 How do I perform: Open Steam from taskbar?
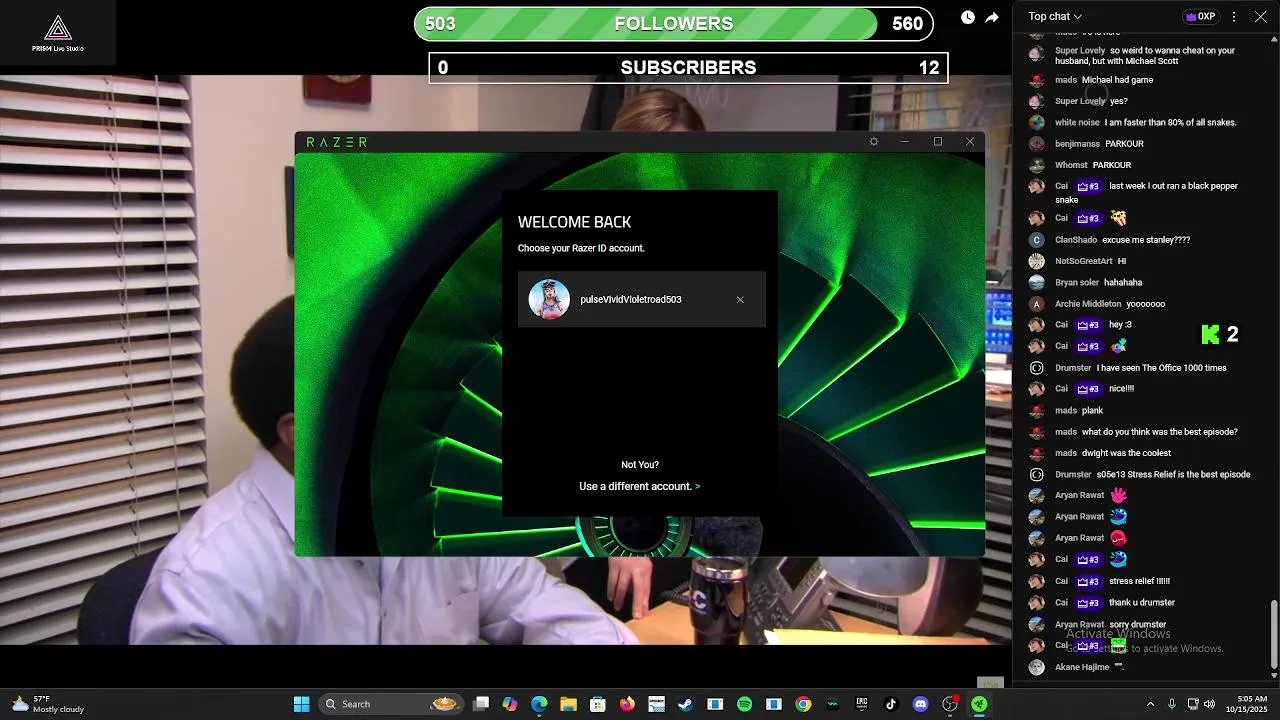coord(685,704)
